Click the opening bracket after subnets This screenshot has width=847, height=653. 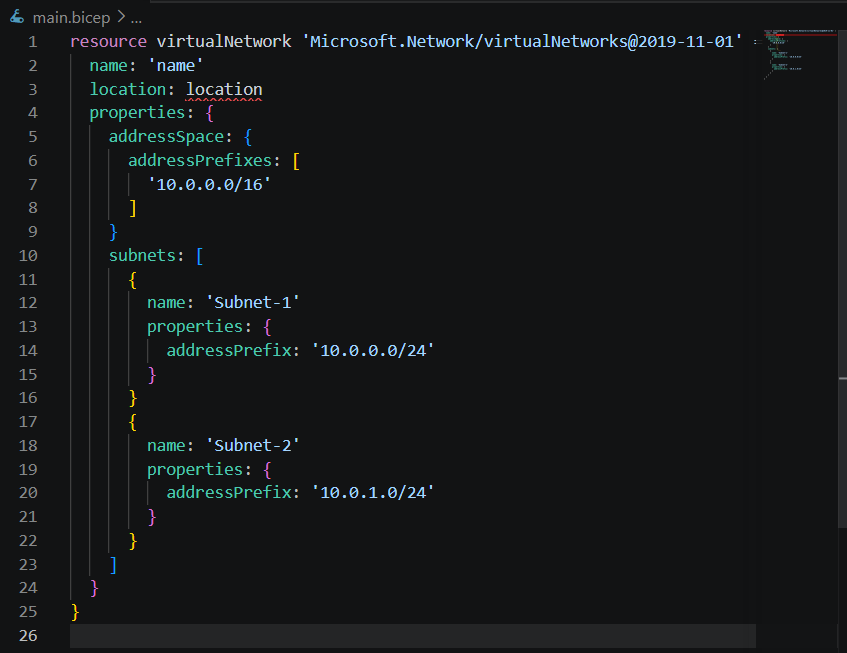click(199, 255)
